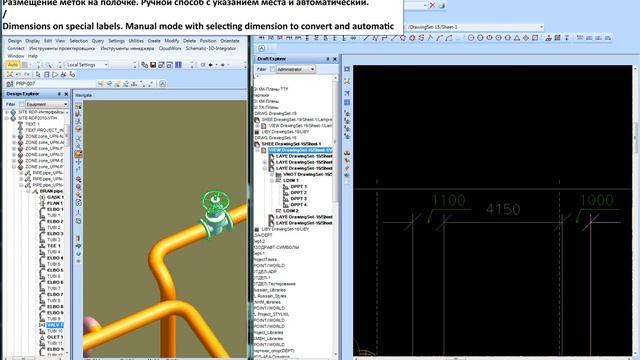
Task: Toggle the Design Explorer Filter checkbox
Action: (x=22, y=104)
